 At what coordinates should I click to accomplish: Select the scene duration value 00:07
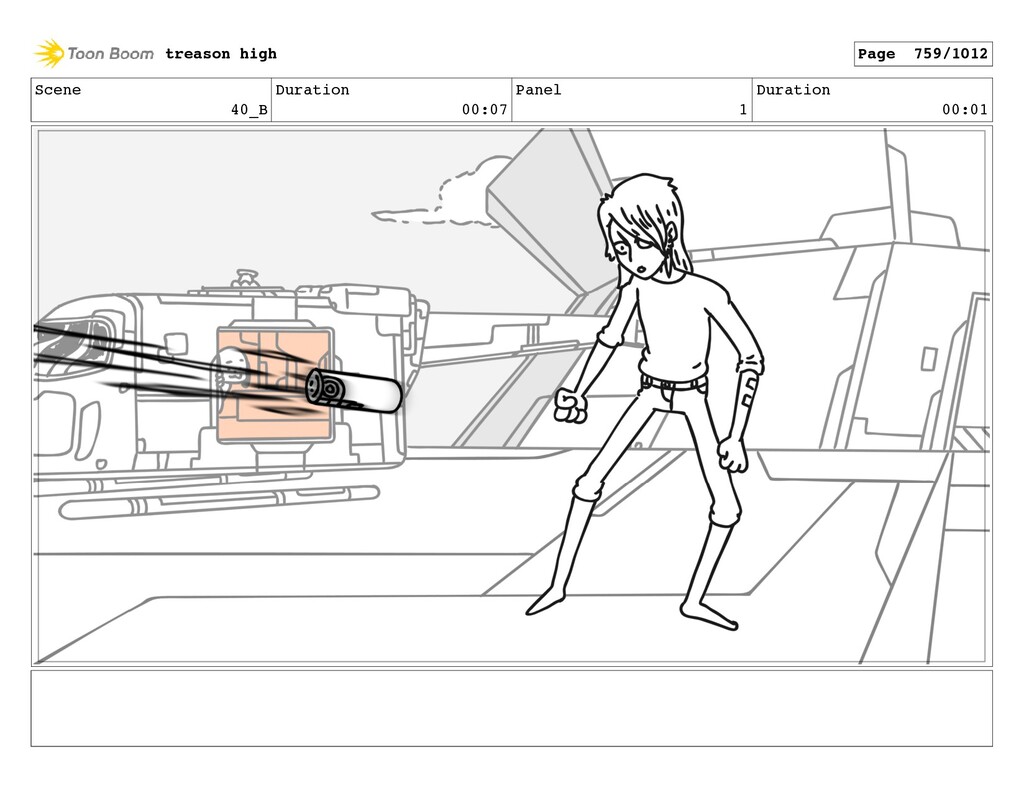[485, 110]
